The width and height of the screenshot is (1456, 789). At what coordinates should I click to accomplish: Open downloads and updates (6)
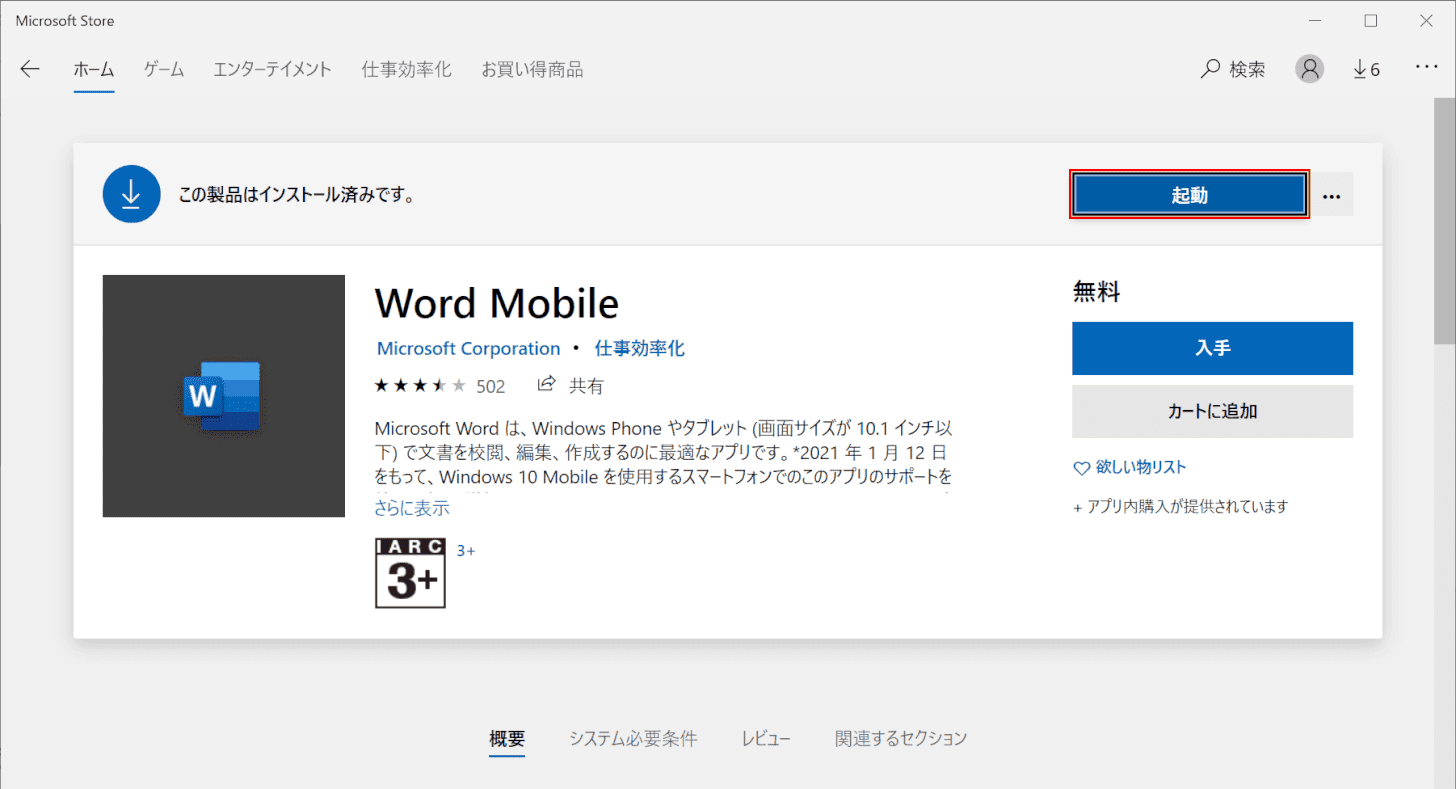tap(1366, 69)
